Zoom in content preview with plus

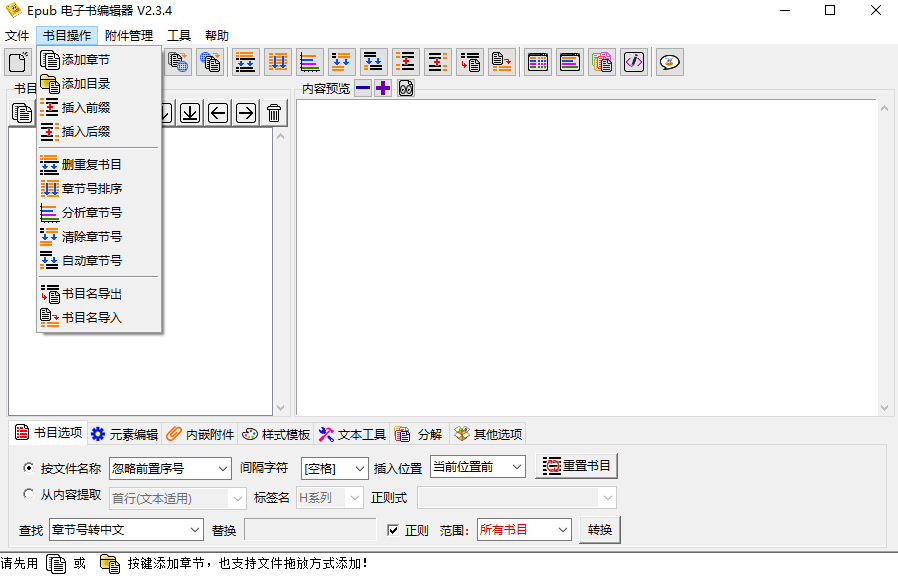click(383, 88)
